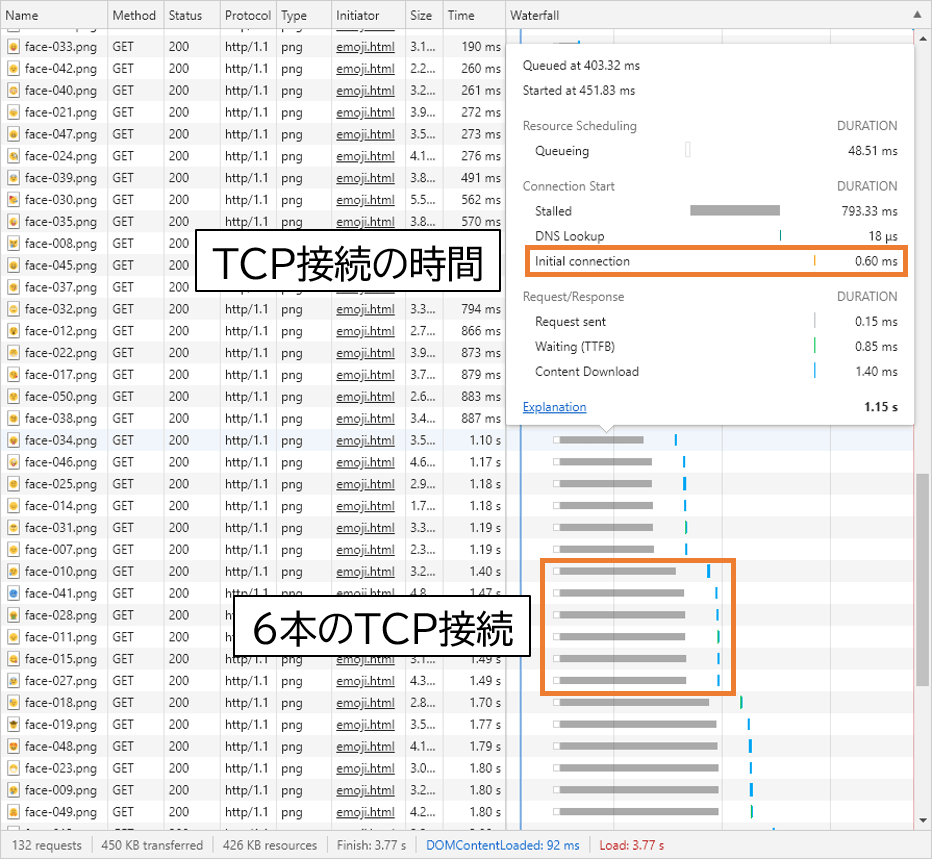Click the face-045.png file icon
The width and height of the screenshot is (932, 859).
[x=13, y=265]
